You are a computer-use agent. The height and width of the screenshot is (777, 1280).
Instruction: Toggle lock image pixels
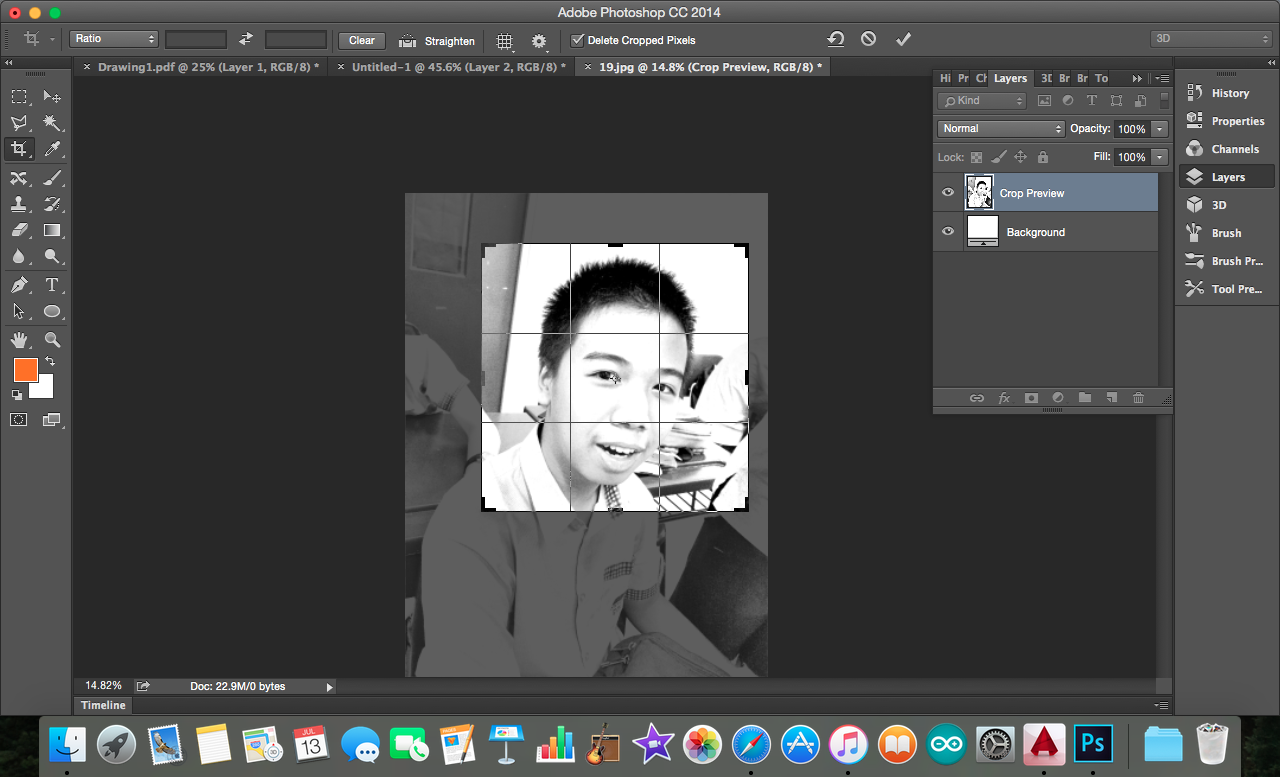998,157
